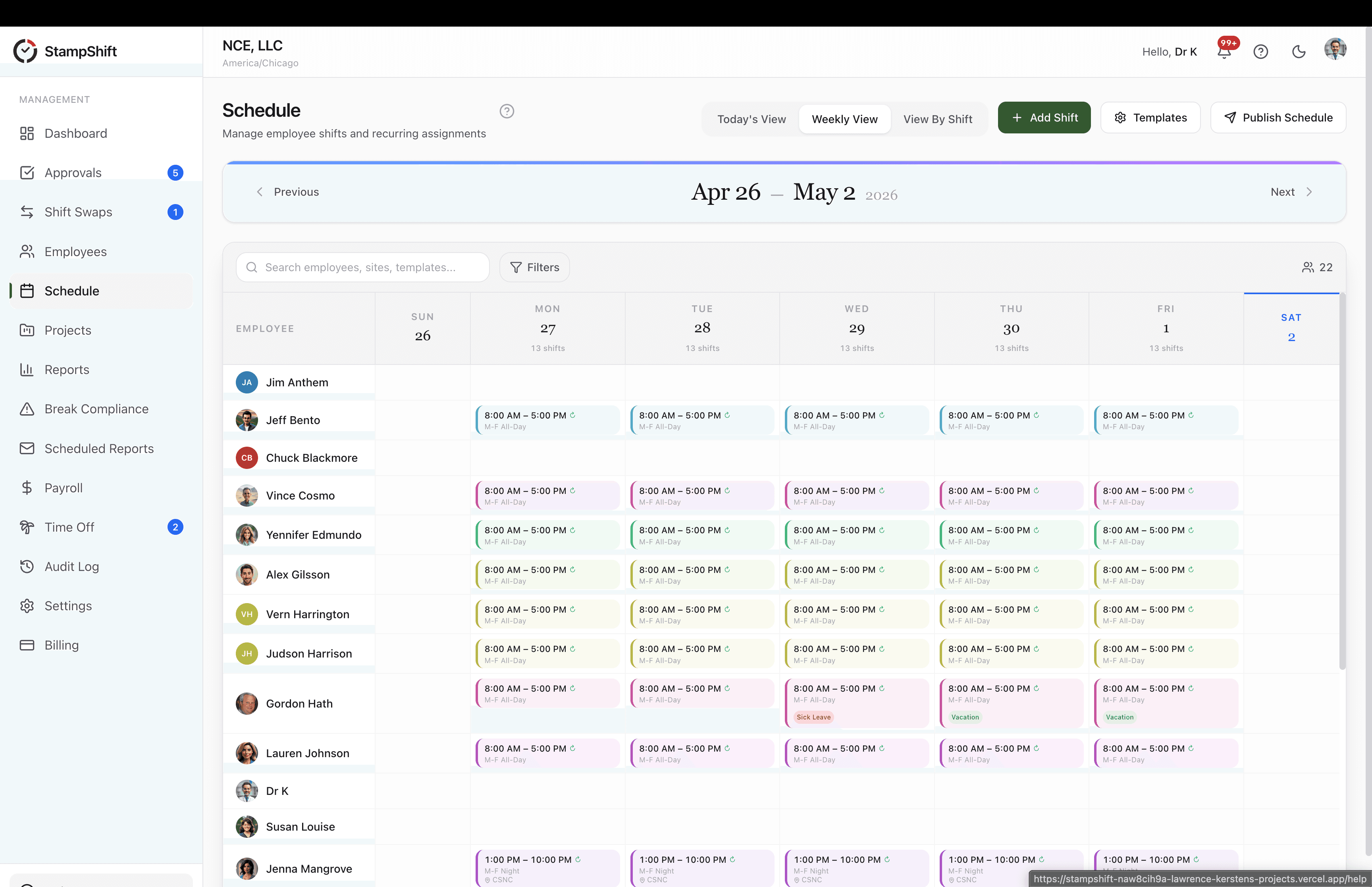This screenshot has width=1372, height=887.
Task: Click the Schedule calendar icon in sidebar
Action: point(27,291)
